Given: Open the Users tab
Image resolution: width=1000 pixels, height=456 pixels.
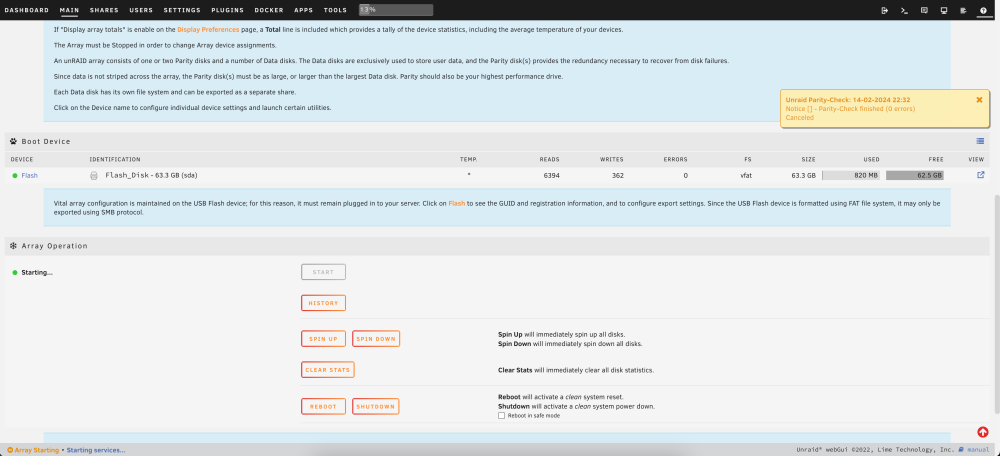Looking at the screenshot, I should 141,10.
